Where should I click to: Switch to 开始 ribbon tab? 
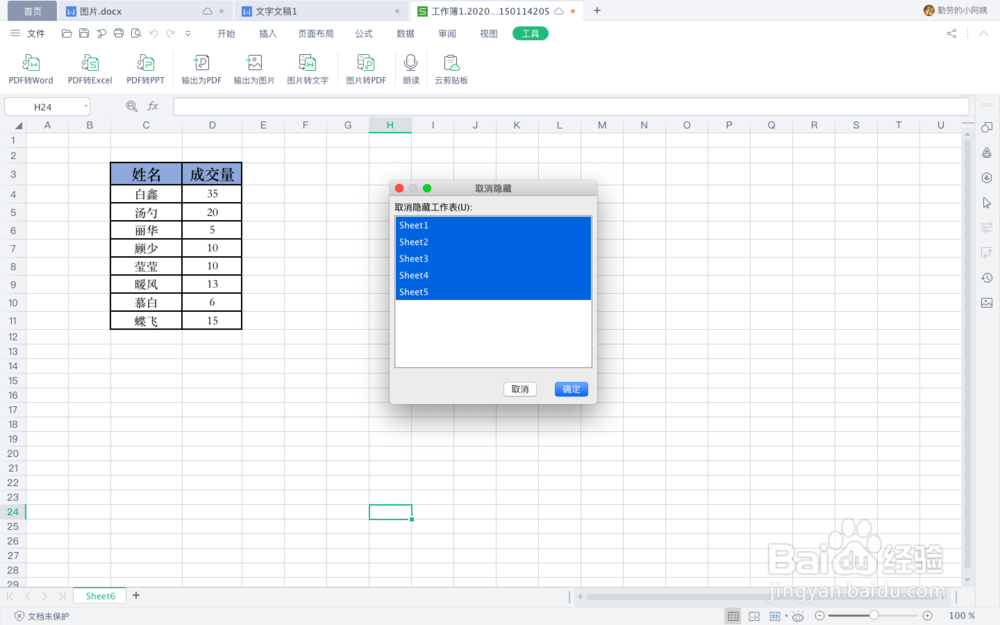click(226, 33)
